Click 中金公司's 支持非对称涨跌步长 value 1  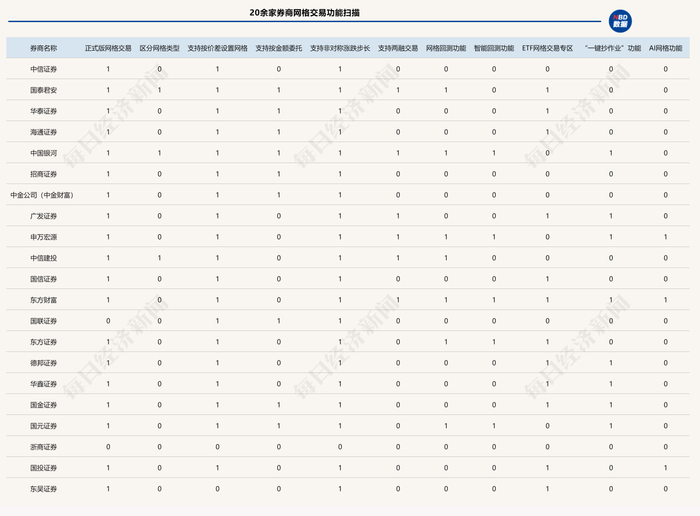(340, 195)
